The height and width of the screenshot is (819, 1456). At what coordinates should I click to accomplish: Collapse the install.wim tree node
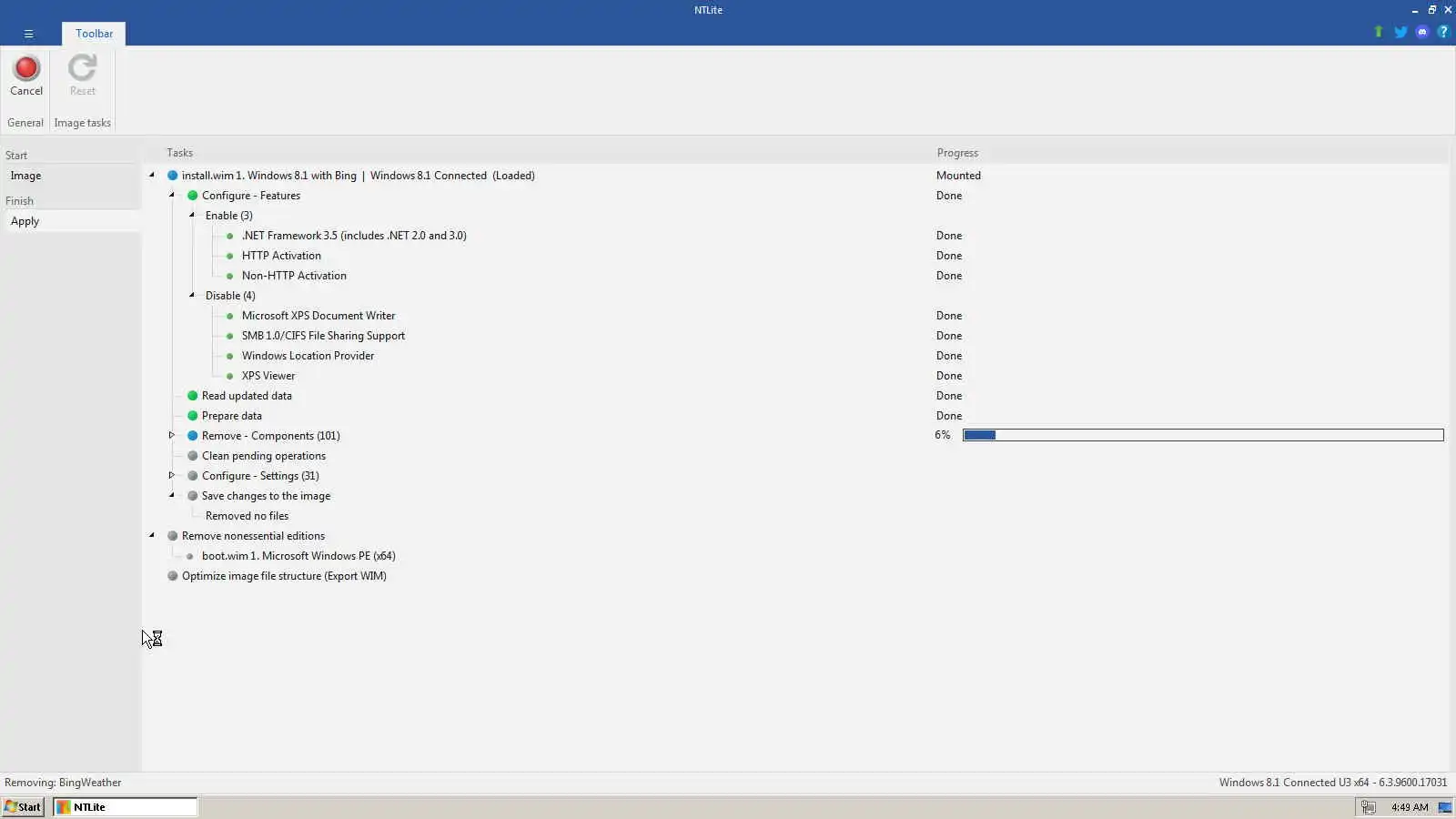tap(152, 175)
